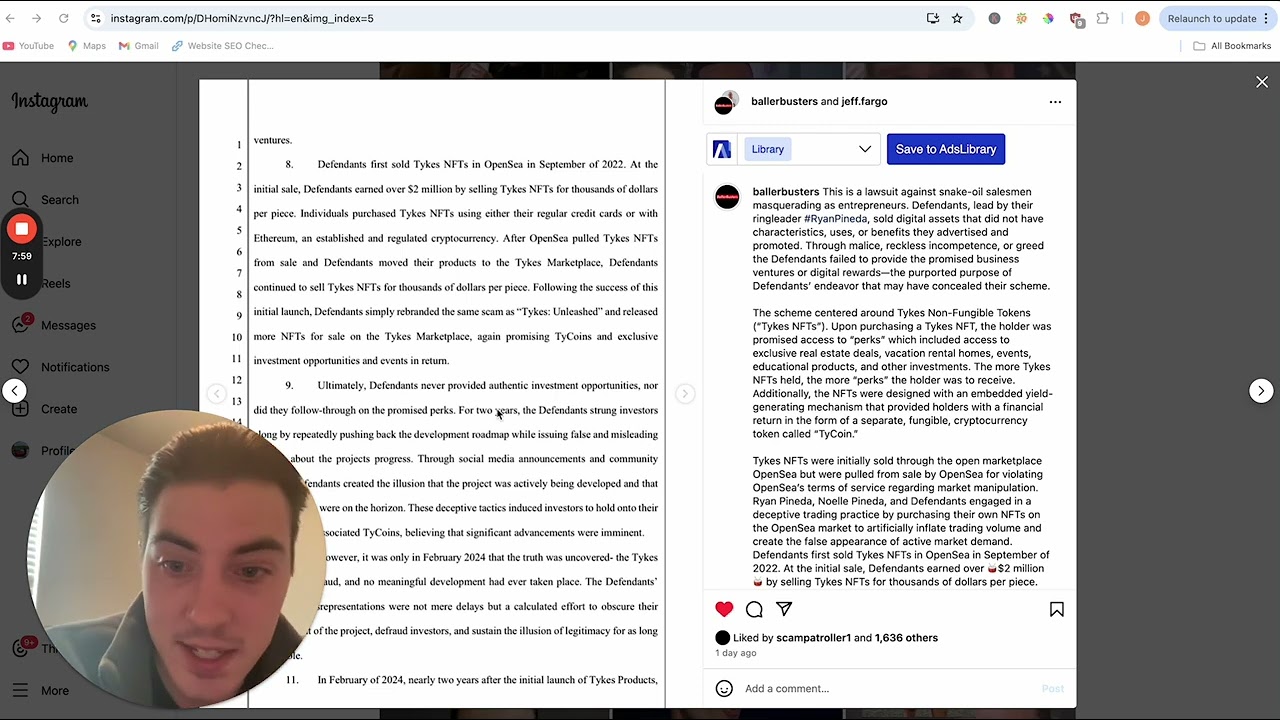Open the Chrome three-dot menu
The height and width of the screenshot is (720, 1280).
click(1268, 18)
